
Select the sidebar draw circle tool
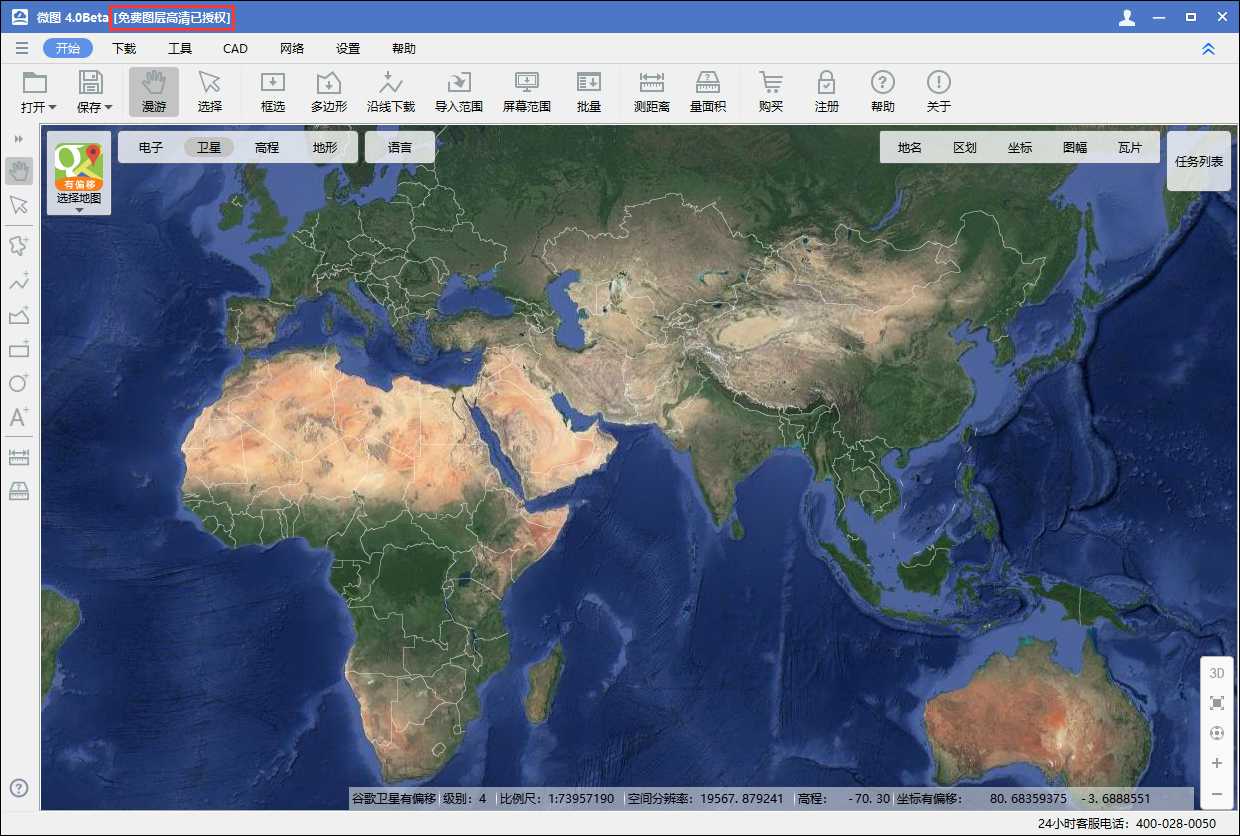[19, 383]
